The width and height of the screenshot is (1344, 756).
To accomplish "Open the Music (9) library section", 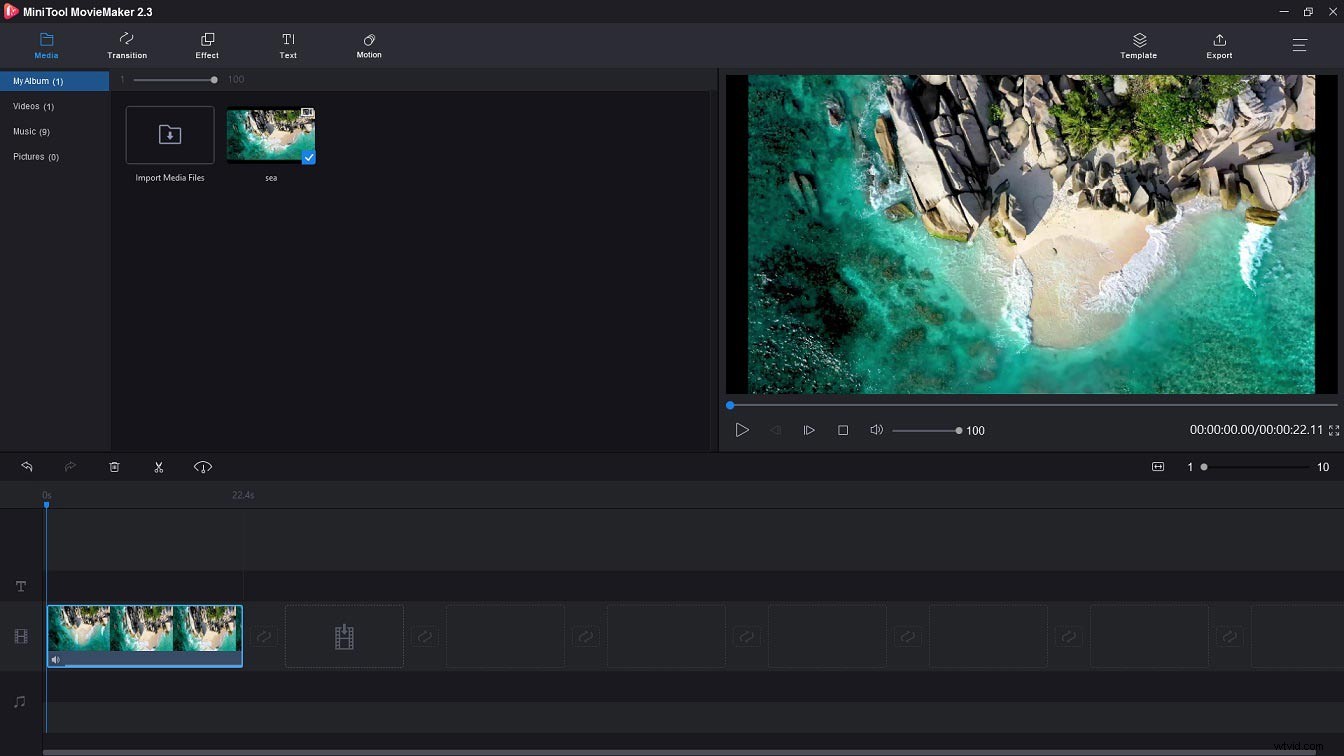I will [x=32, y=131].
